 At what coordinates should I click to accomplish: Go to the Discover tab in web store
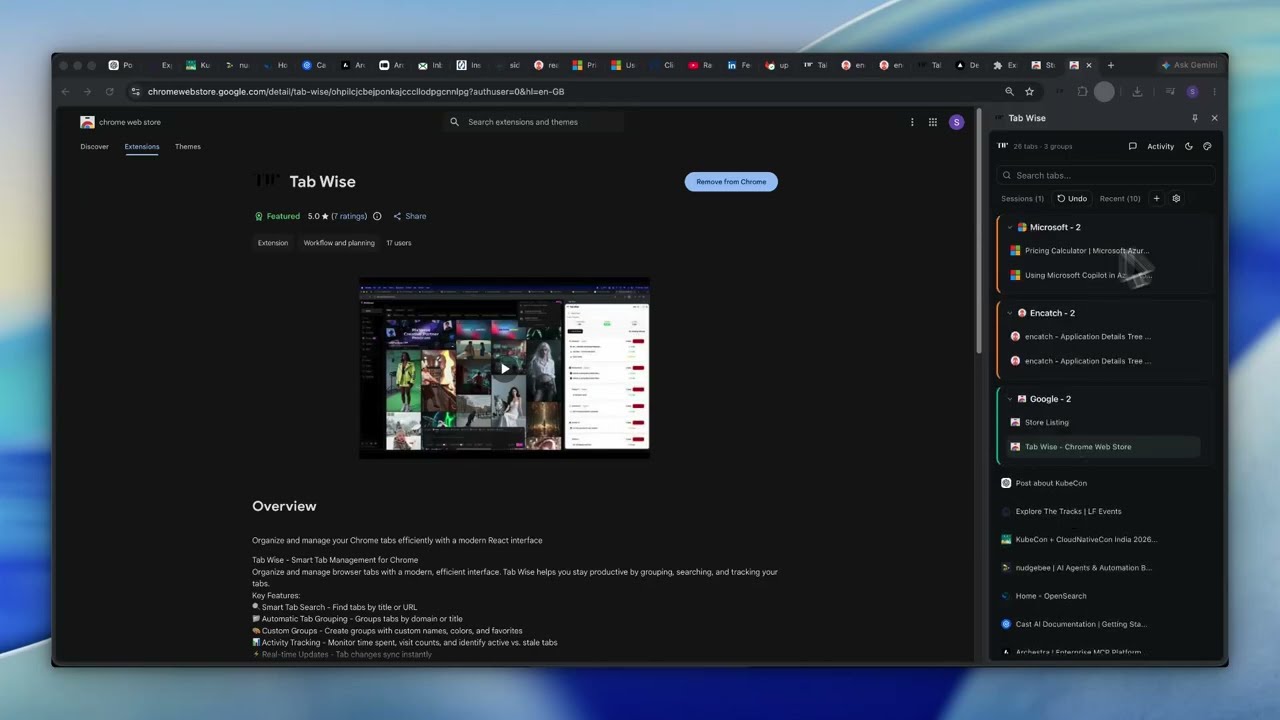tap(95, 147)
